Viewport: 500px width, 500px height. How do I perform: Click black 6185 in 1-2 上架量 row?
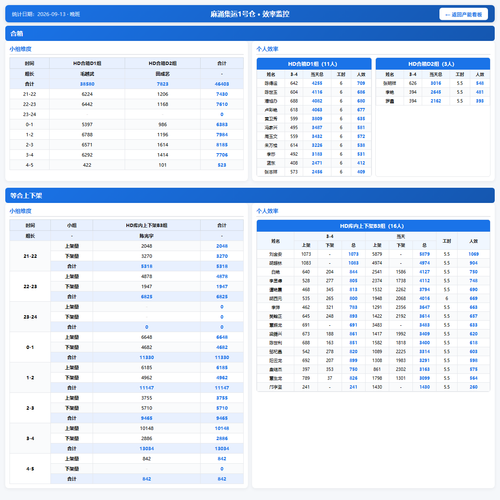pyautogui.click(x=147, y=368)
